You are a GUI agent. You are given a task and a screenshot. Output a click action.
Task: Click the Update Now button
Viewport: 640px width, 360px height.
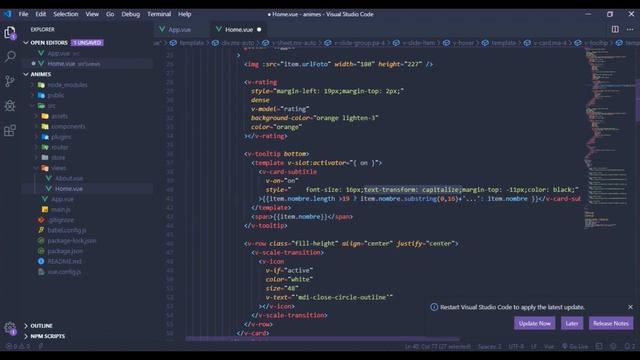pyautogui.click(x=534, y=323)
